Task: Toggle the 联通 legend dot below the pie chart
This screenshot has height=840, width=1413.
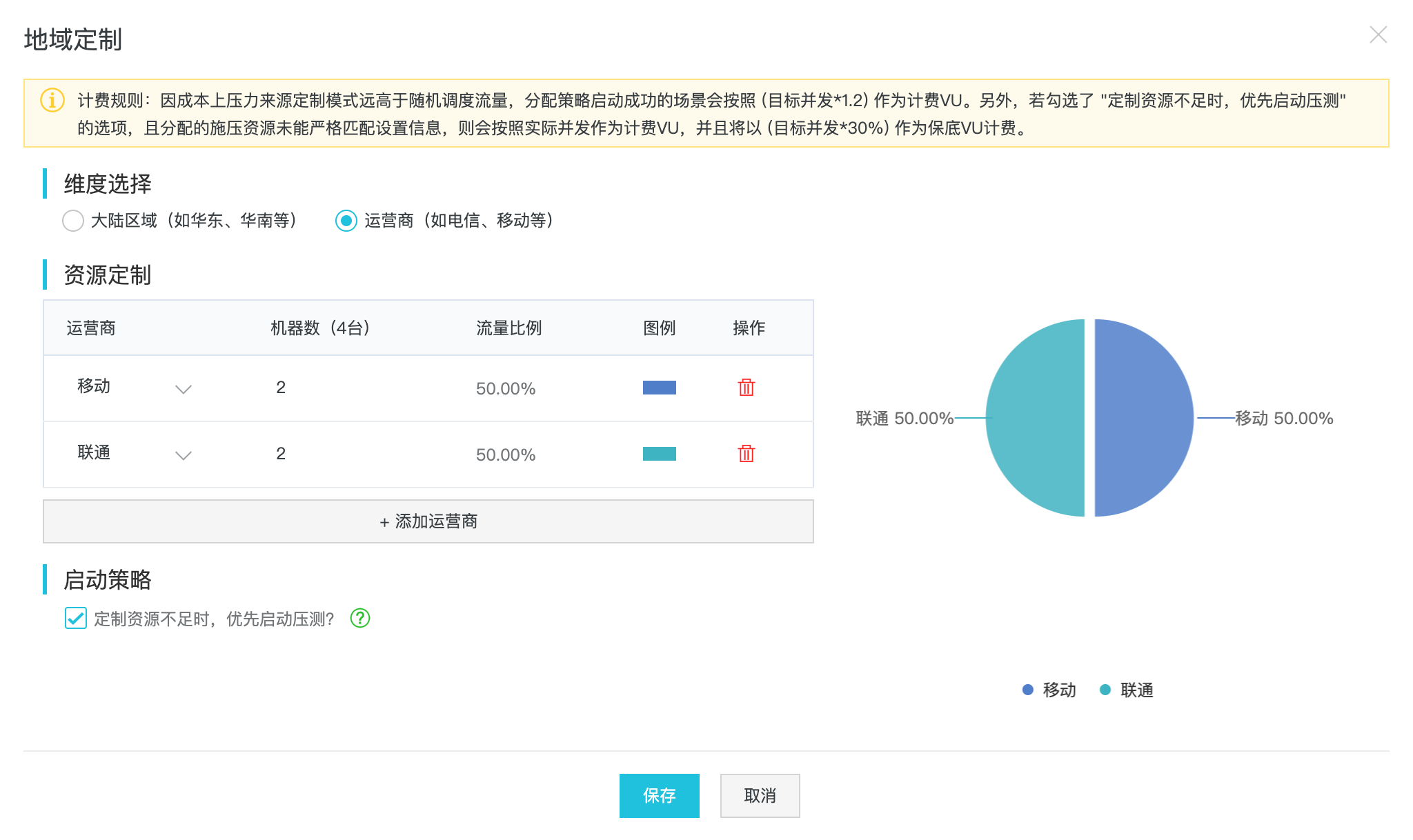Action: click(x=1105, y=690)
